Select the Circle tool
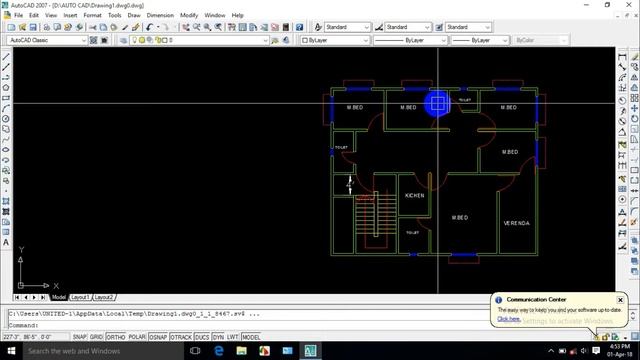The image size is (640, 360). [6, 119]
